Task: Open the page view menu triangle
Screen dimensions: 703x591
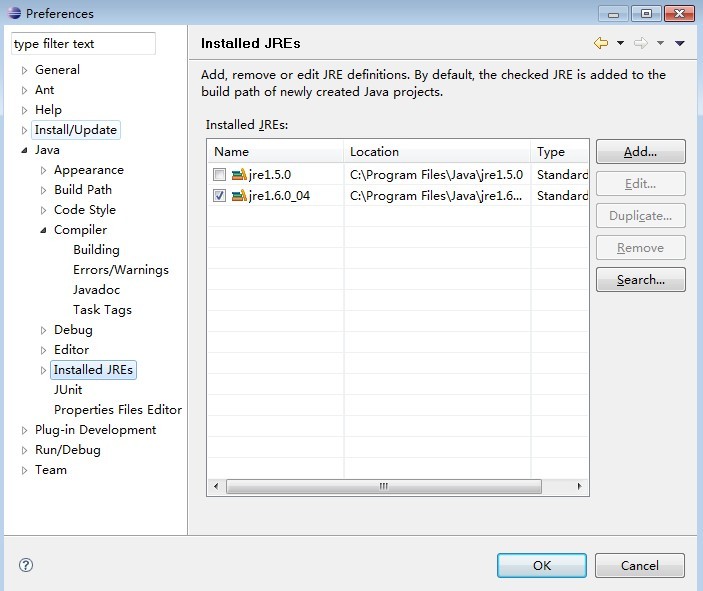Action: [x=680, y=43]
